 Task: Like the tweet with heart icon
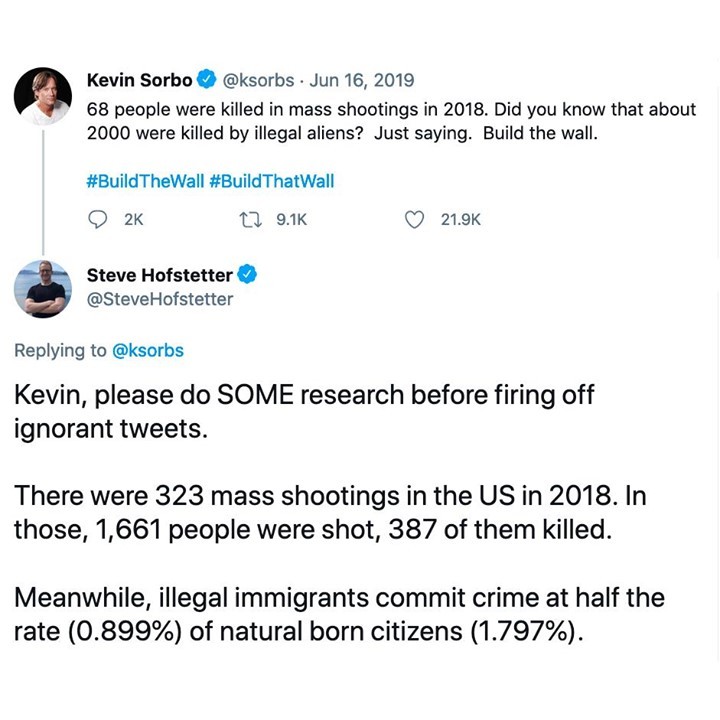tap(414, 219)
